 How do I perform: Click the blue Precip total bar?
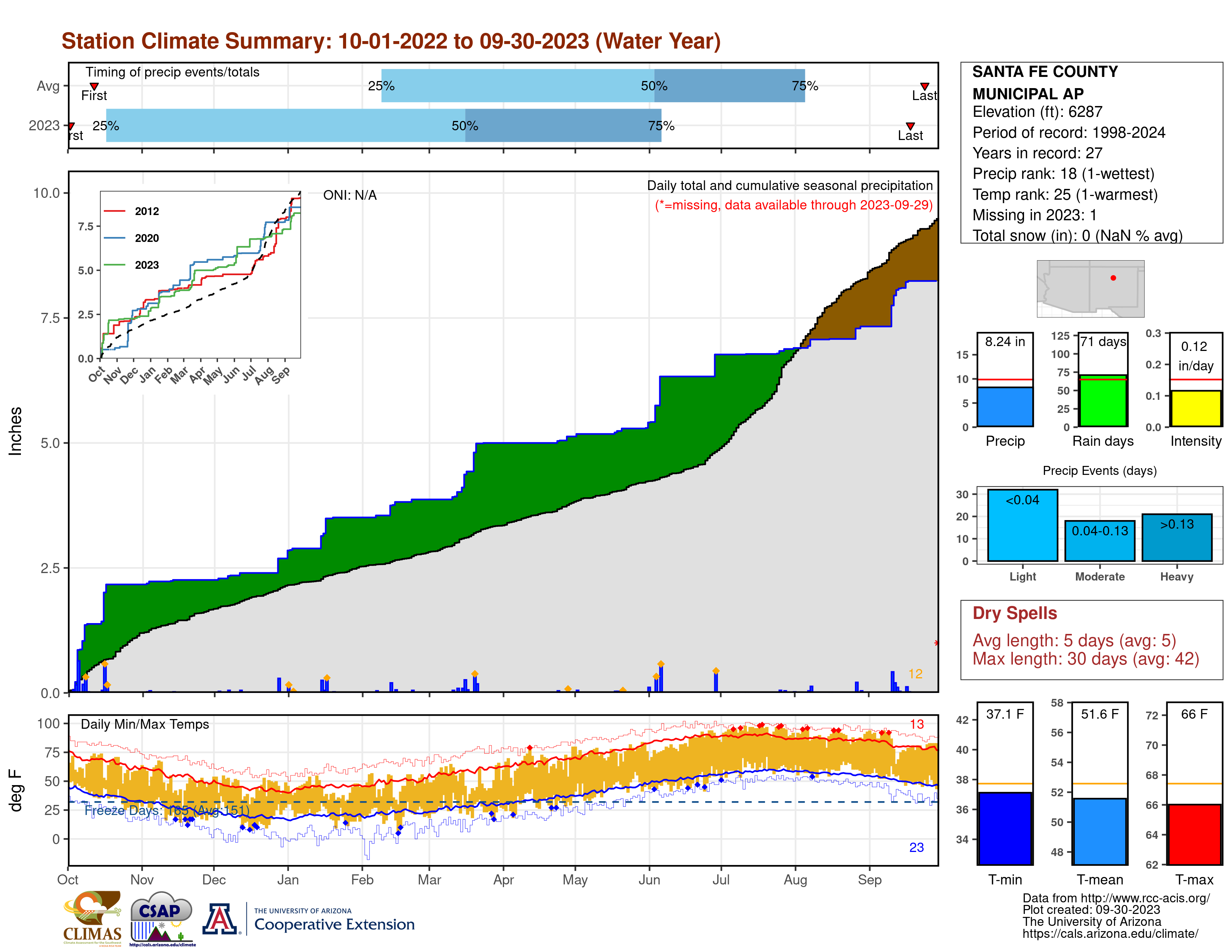point(1005,407)
